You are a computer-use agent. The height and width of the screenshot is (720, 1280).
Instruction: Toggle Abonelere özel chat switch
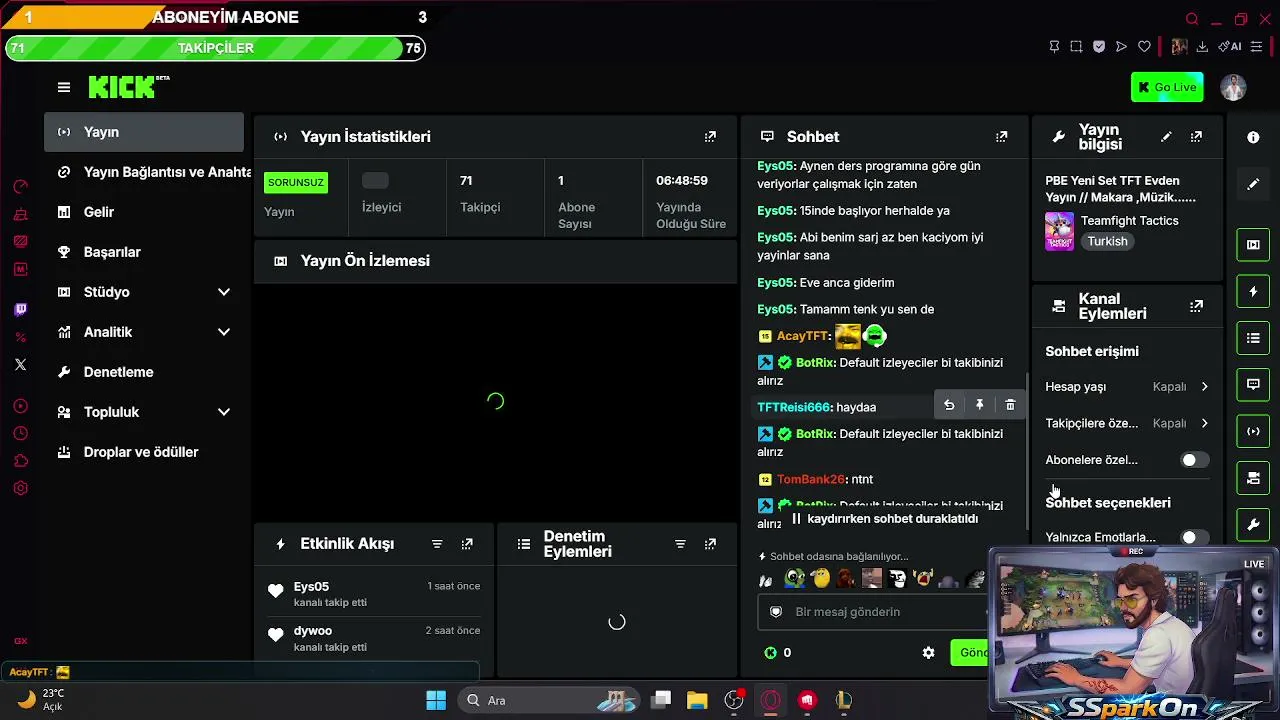pos(1195,460)
